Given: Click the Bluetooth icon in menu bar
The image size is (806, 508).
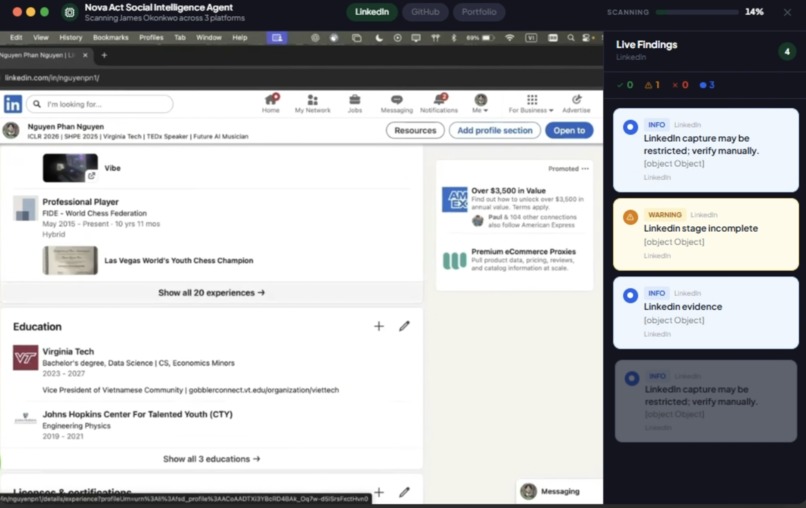Looking at the screenshot, I should point(453,38).
